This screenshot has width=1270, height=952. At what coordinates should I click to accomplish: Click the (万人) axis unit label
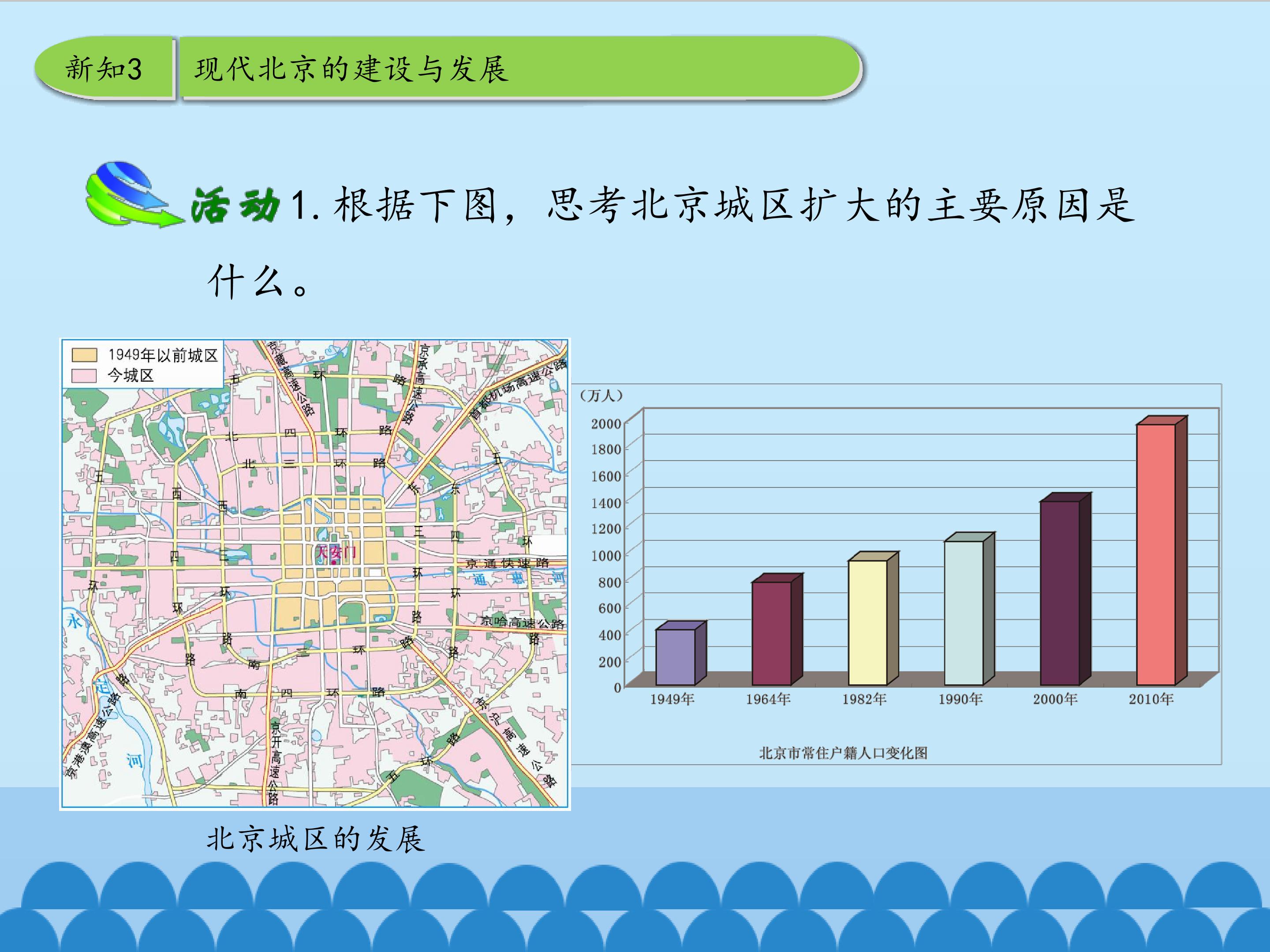tap(601, 395)
